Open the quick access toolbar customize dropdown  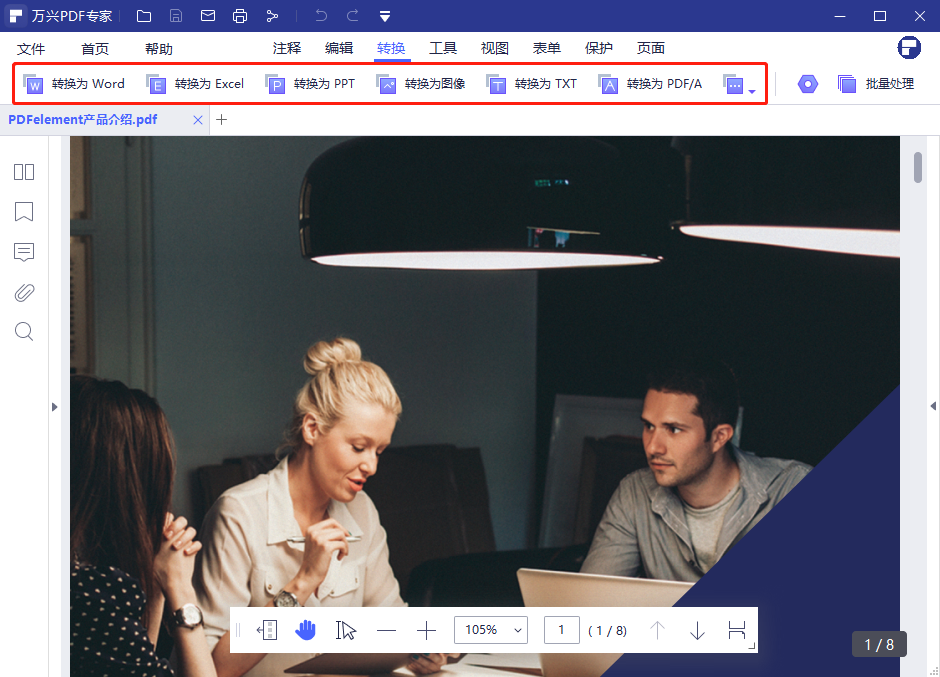pyautogui.click(x=385, y=16)
